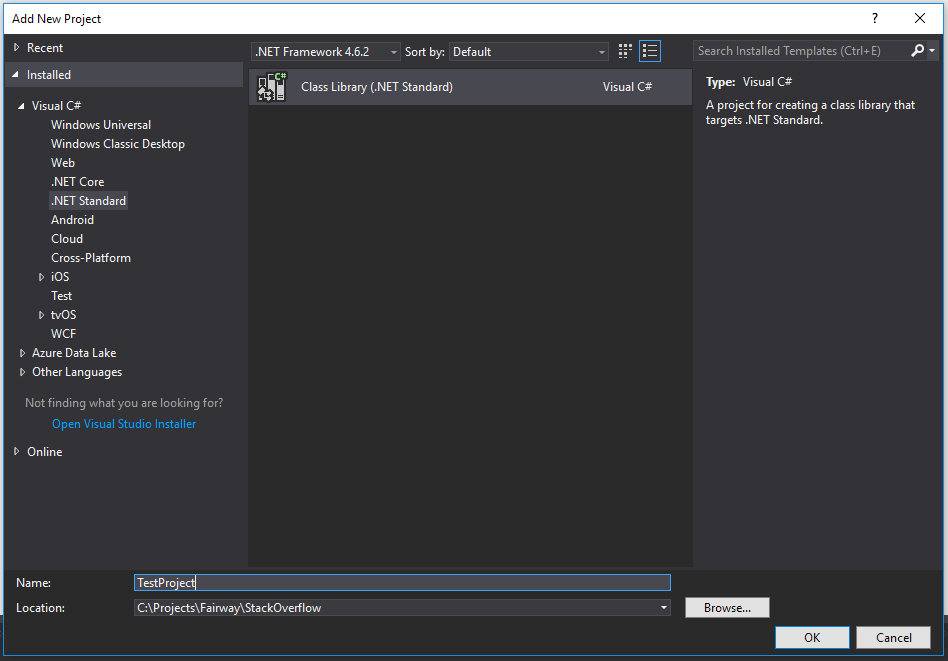Click the dialog help question mark
The width and height of the screenshot is (948, 661).
click(874, 18)
